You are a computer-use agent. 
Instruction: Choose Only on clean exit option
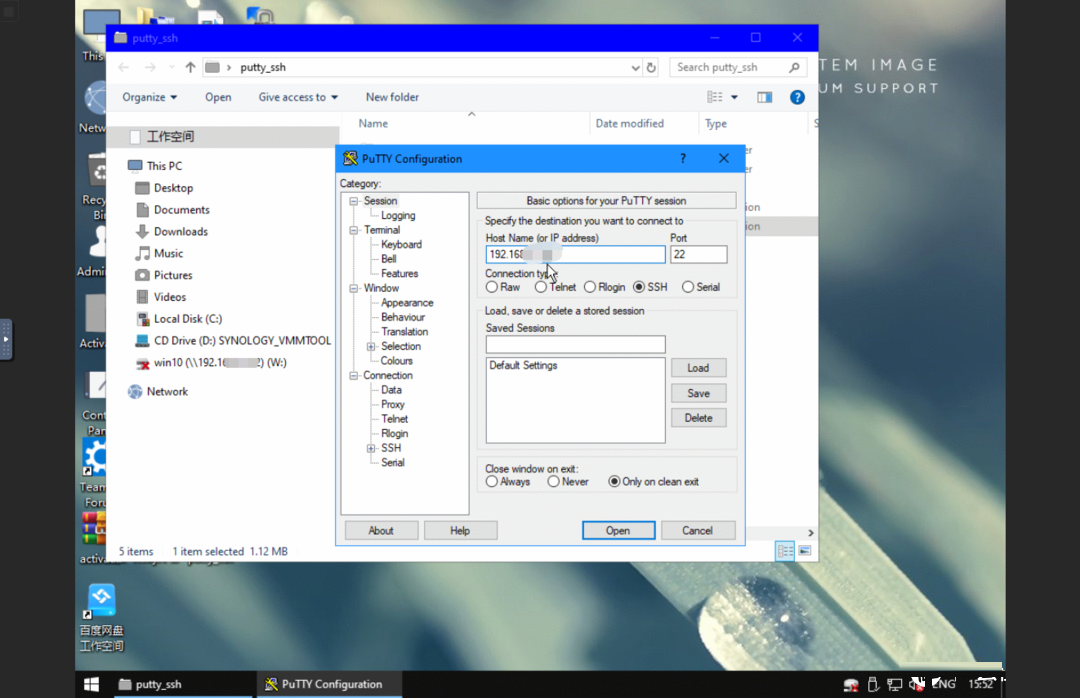coord(614,482)
